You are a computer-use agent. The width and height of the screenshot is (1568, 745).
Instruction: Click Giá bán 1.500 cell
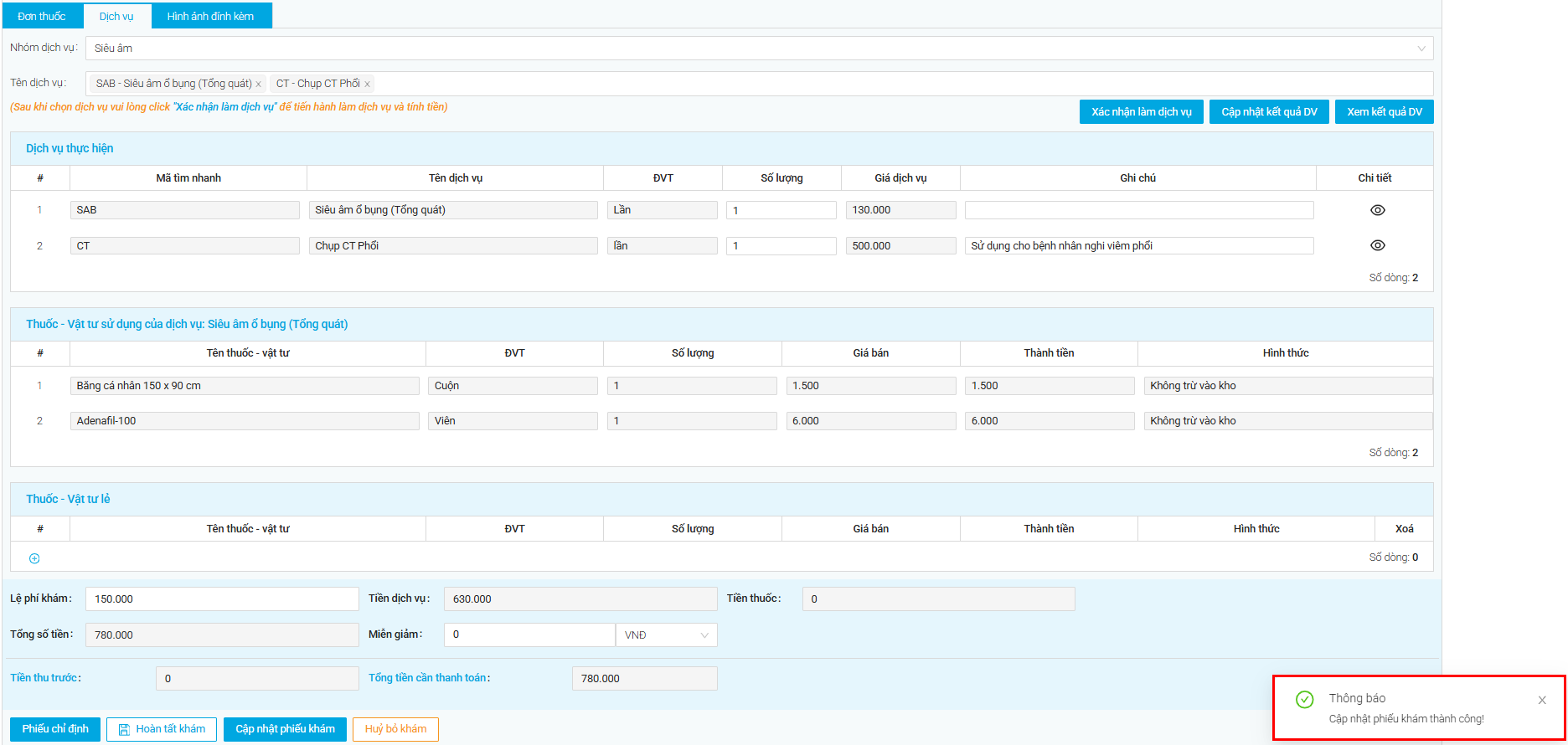(871, 386)
